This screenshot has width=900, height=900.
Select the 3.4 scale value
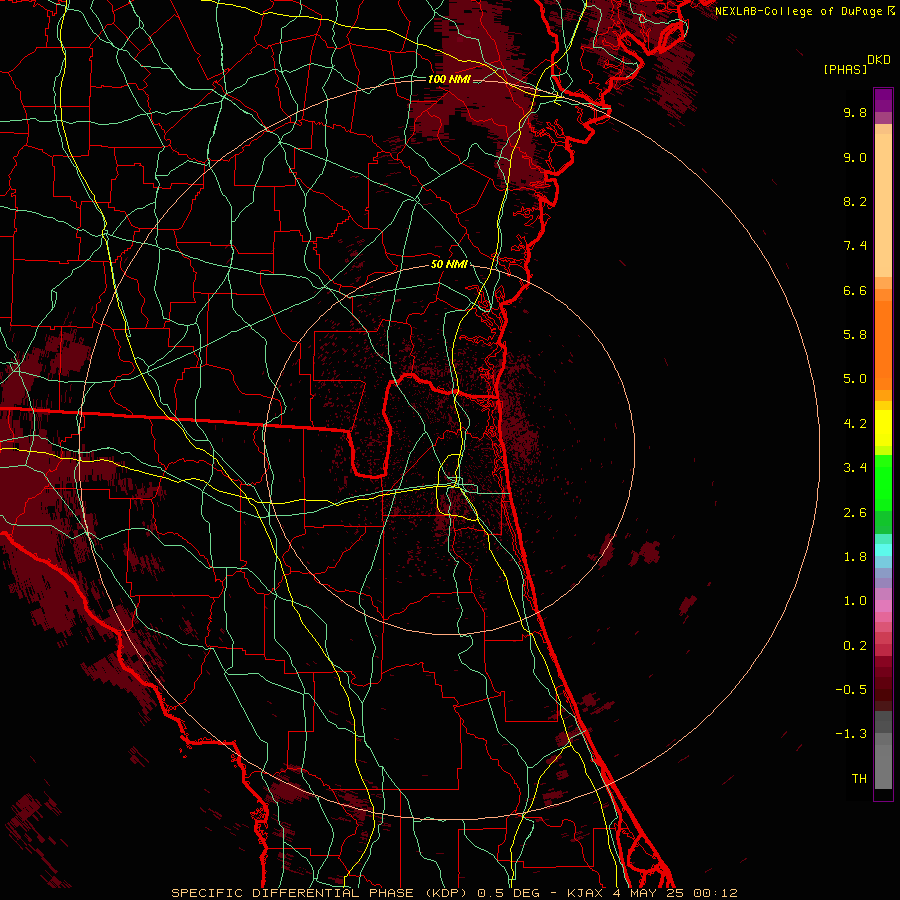[x=855, y=468]
